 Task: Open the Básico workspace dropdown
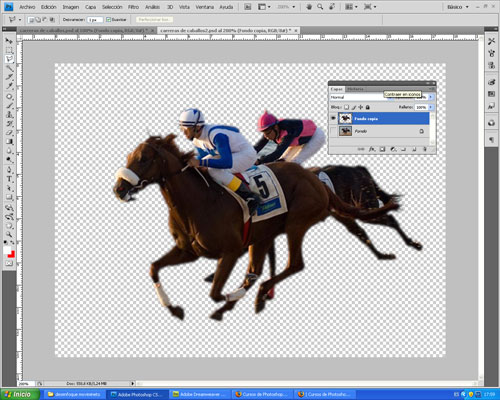tap(458, 7)
